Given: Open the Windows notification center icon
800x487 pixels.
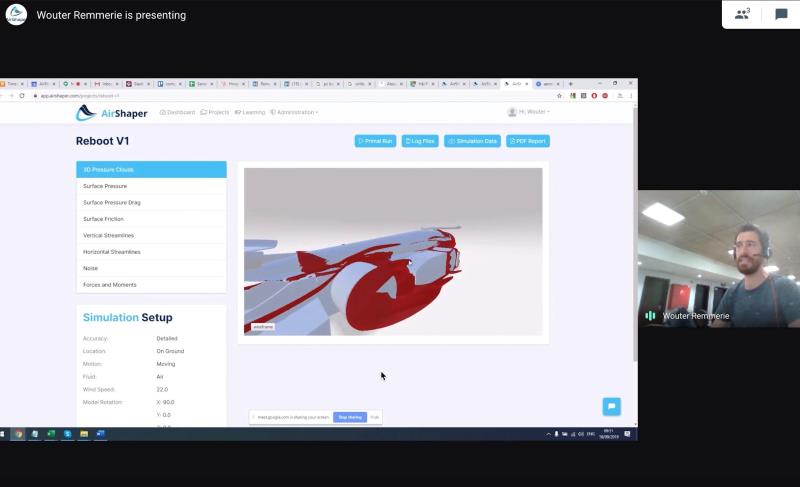Looking at the screenshot, I should click(x=627, y=434).
